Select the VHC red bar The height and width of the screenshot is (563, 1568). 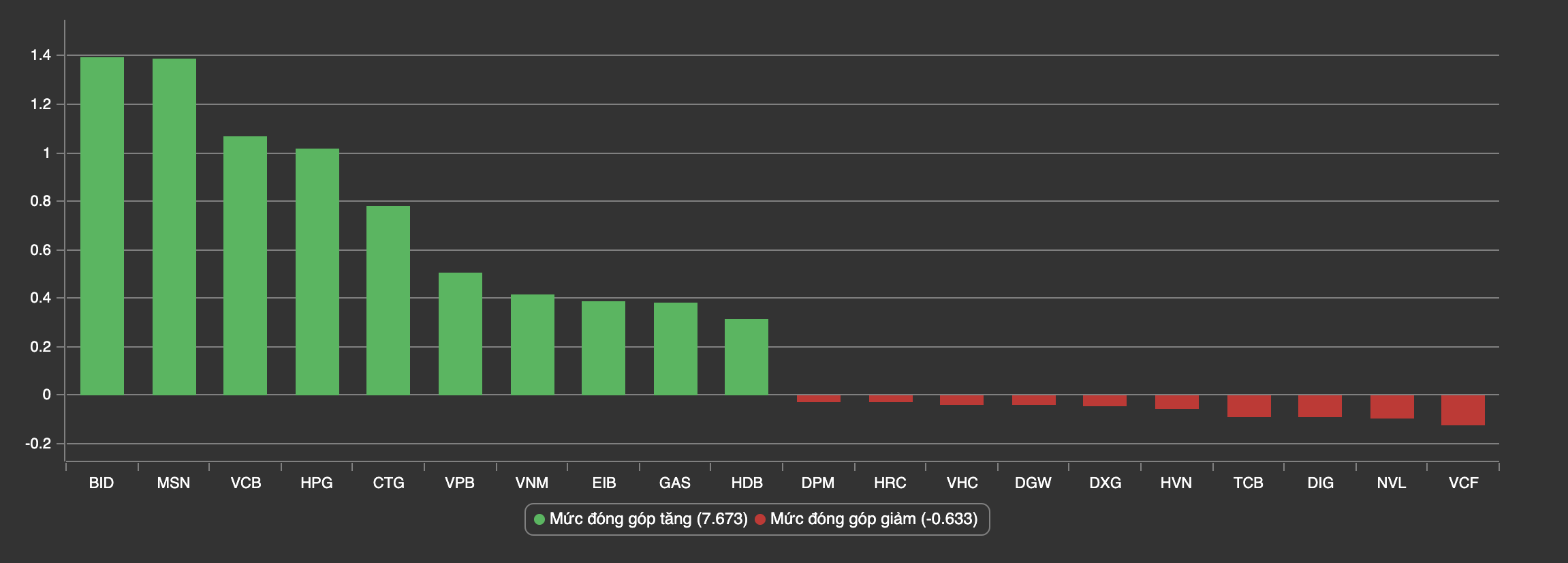[962, 400]
